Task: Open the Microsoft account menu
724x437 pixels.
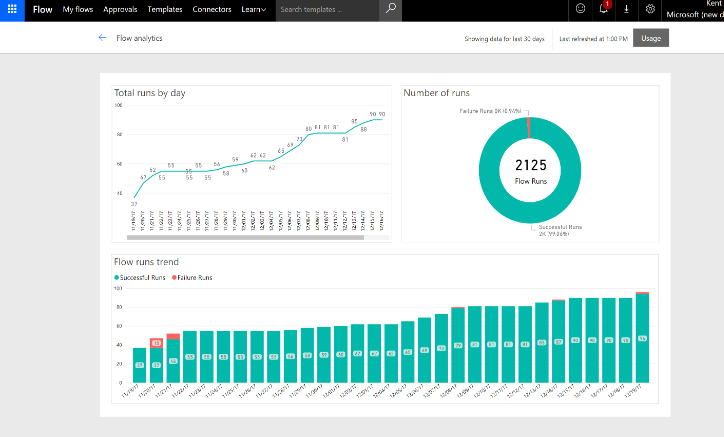Action: 694,10
